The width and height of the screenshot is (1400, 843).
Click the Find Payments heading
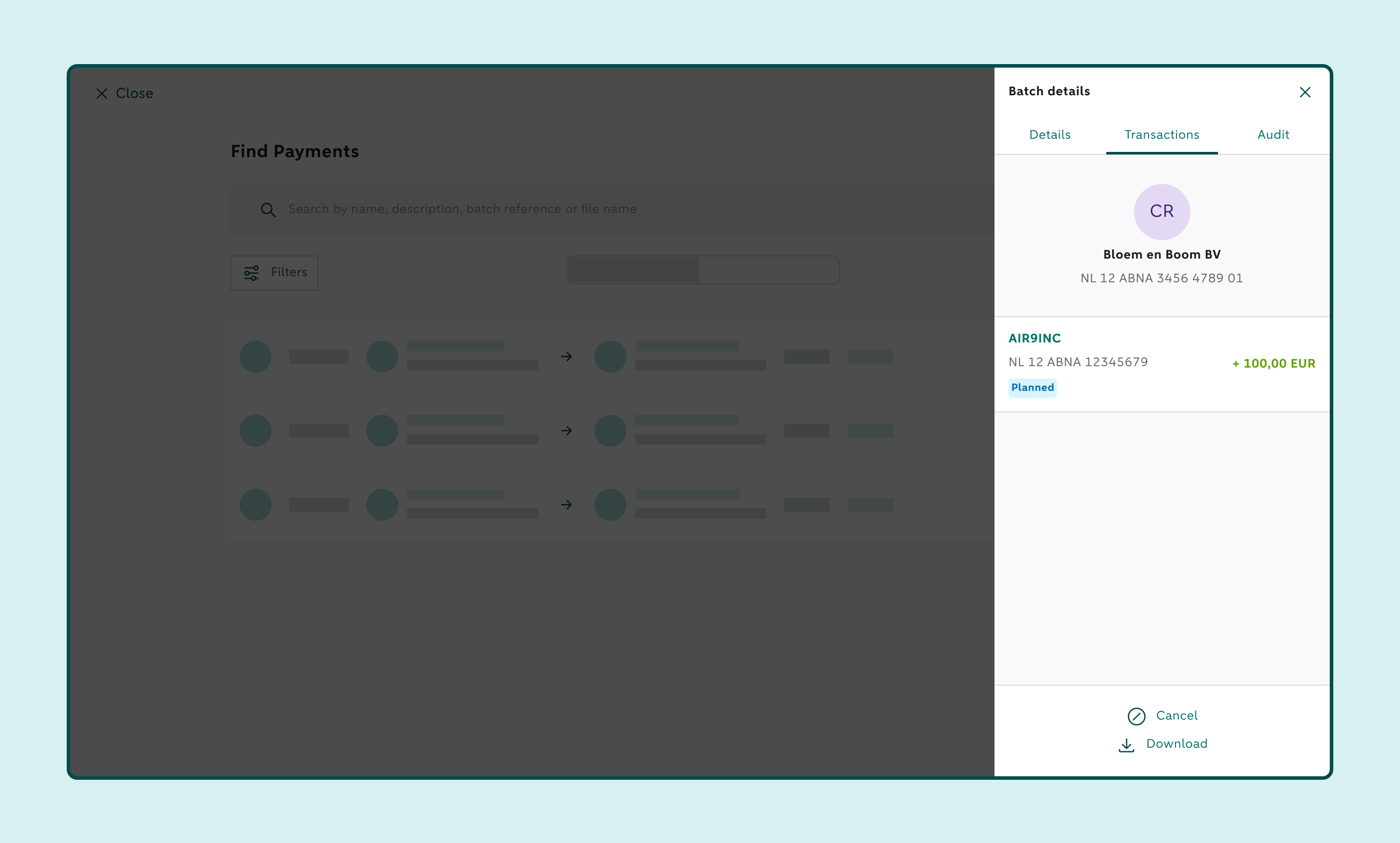[x=294, y=151]
